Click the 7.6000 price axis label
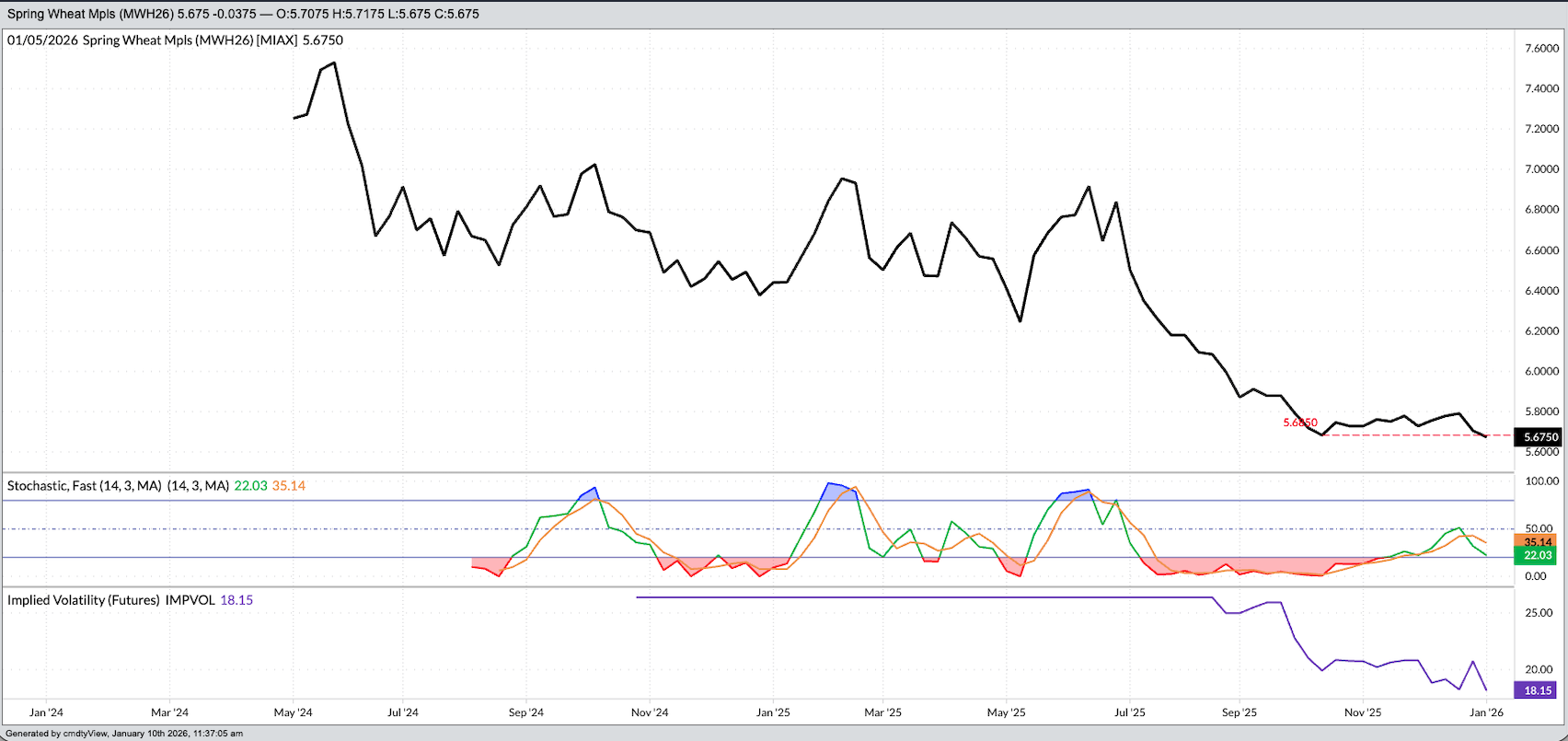Image resolution: width=1568 pixels, height=741 pixels. point(1541,48)
